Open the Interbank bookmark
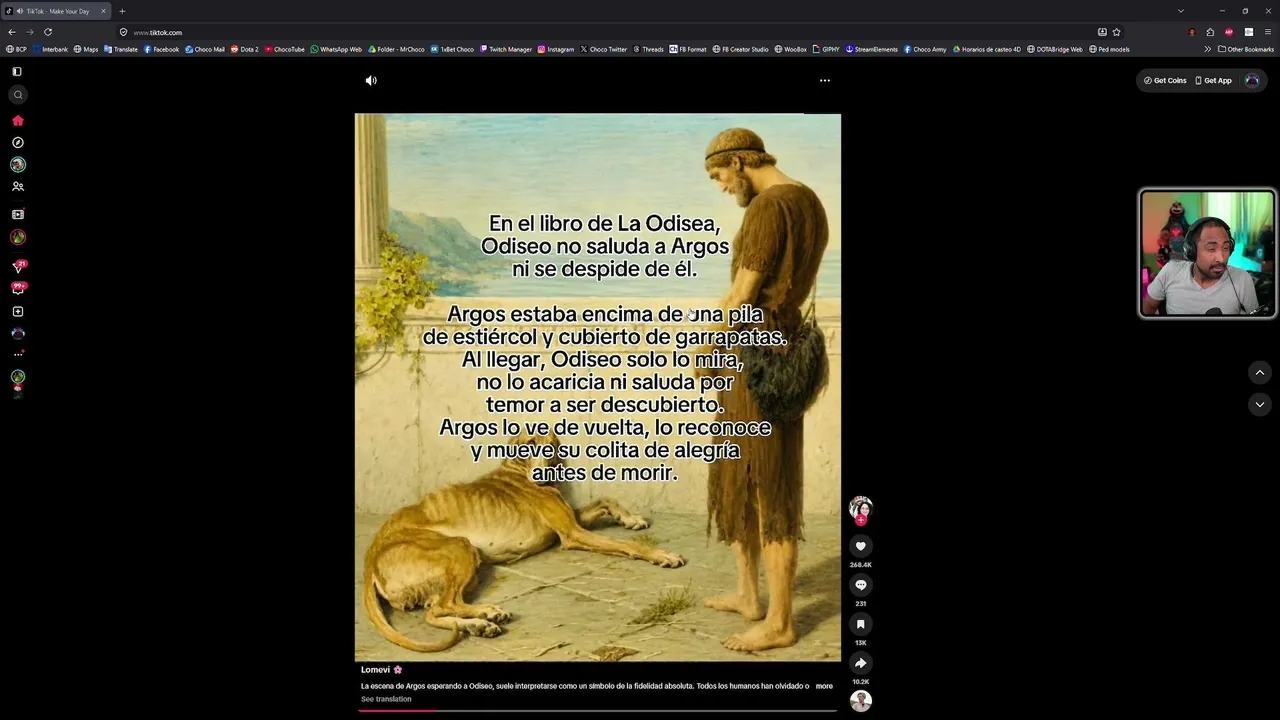This screenshot has width=1280, height=720. pos(51,49)
